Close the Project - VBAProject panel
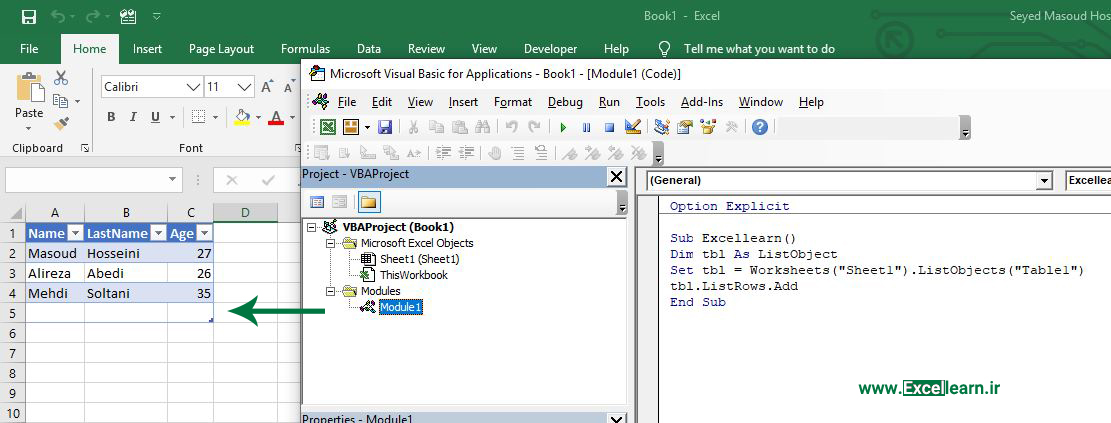The image size is (1111, 423). tap(617, 176)
